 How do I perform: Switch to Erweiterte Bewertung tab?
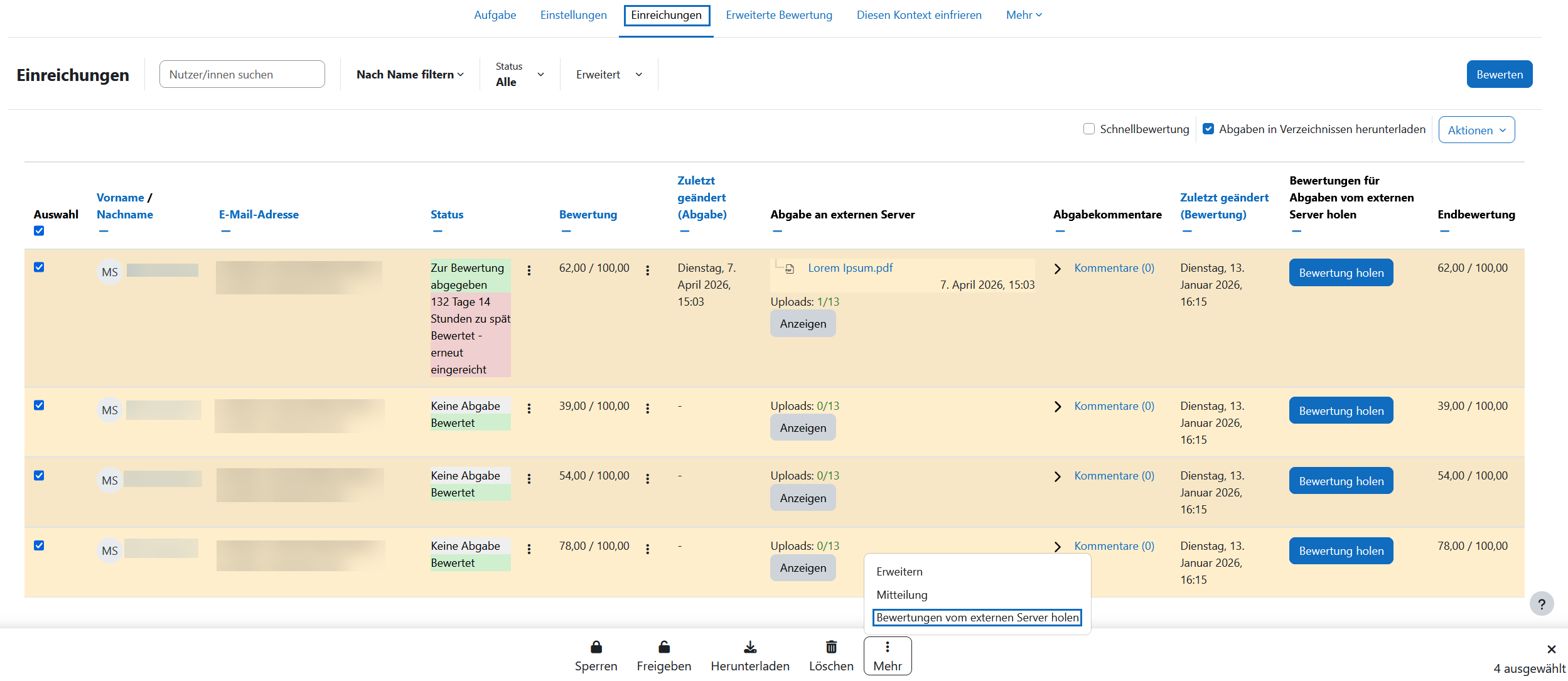click(778, 15)
